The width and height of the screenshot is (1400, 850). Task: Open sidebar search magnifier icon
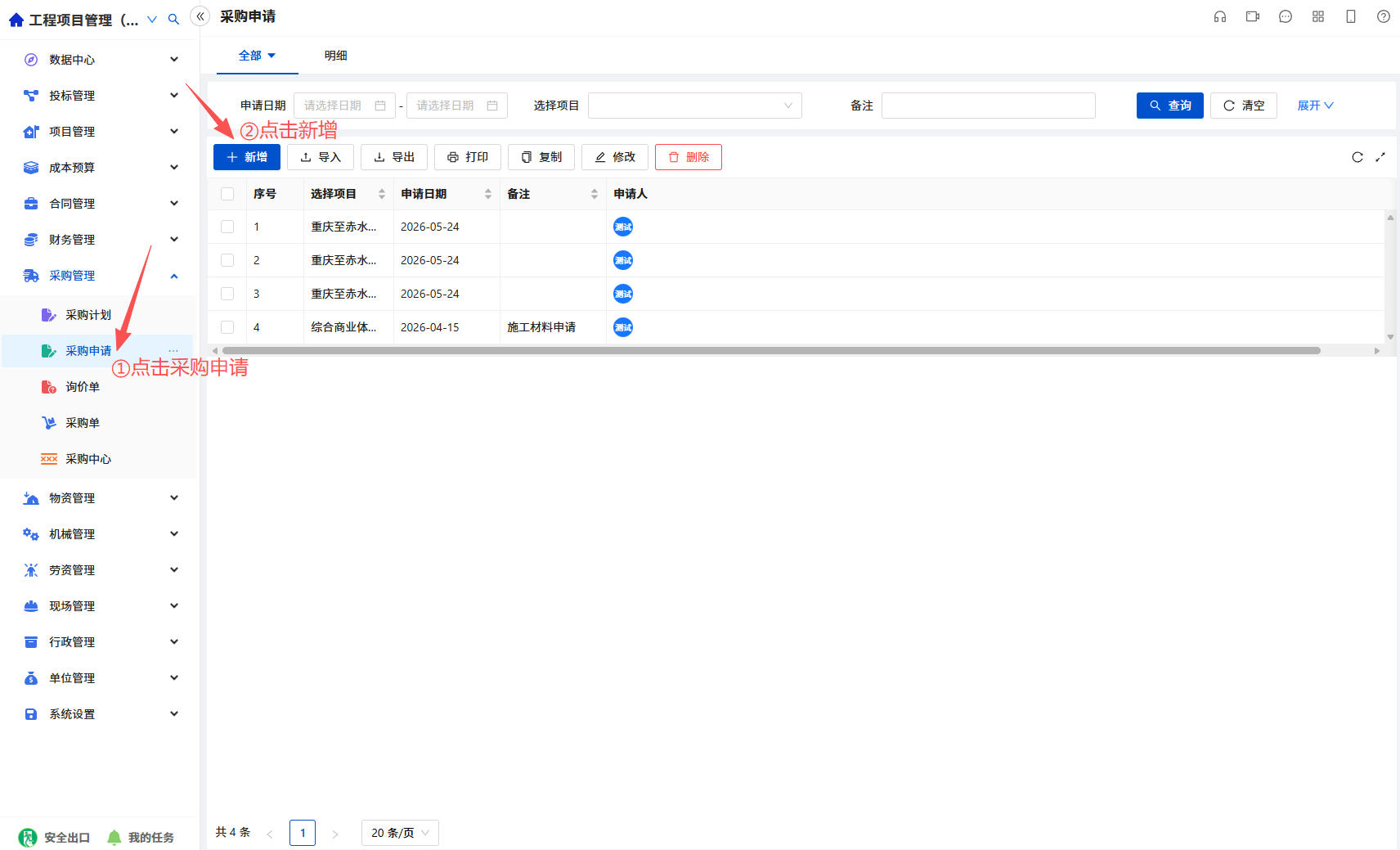pos(173,19)
